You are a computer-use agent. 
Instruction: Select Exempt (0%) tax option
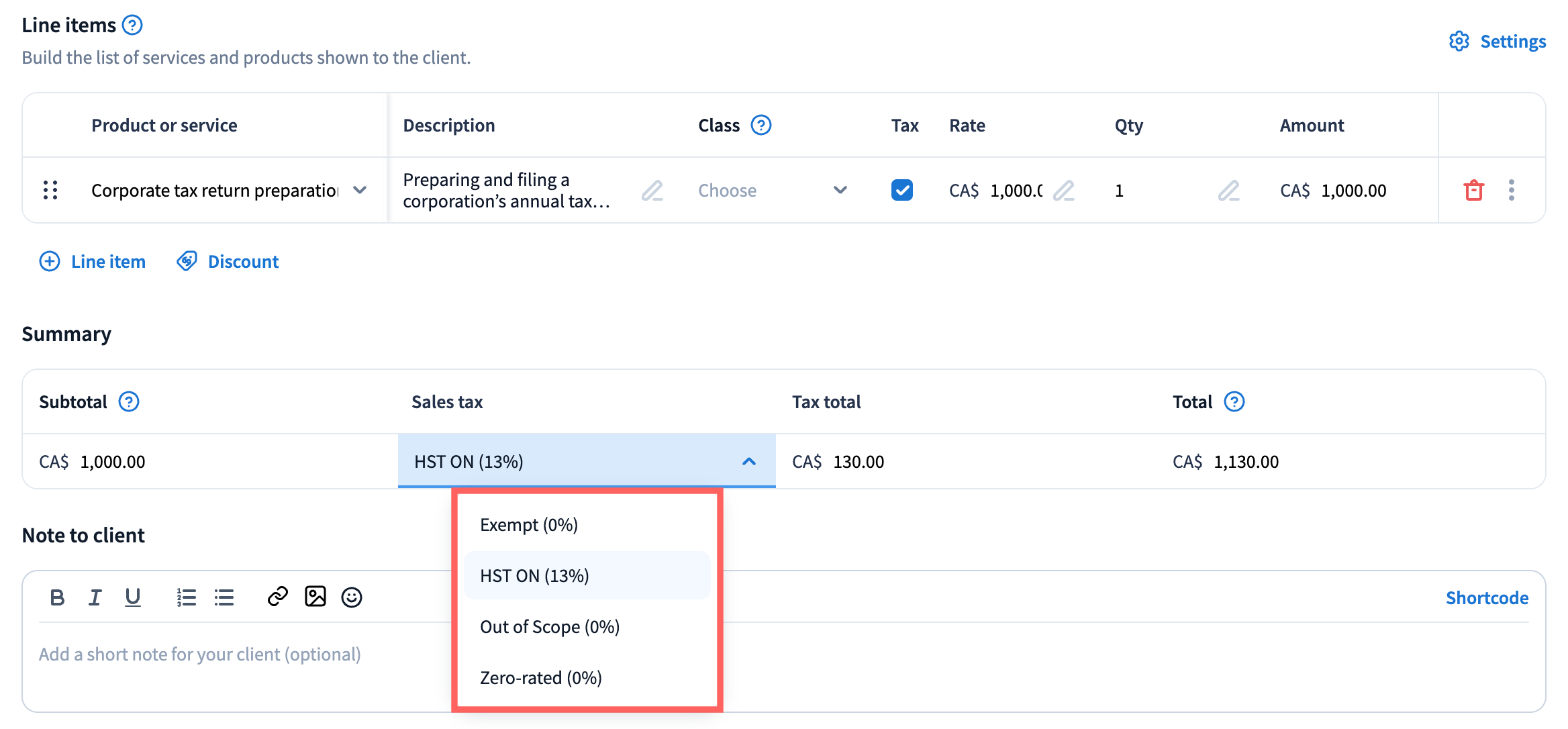(529, 525)
